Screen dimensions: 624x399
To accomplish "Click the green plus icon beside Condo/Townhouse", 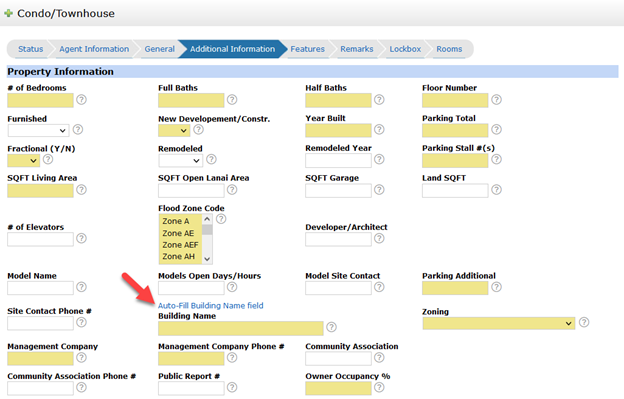I will [x=8, y=13].
